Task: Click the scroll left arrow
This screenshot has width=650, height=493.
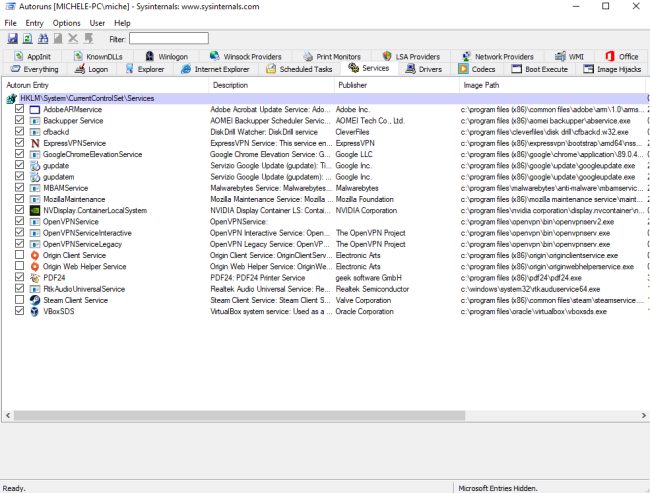Action: [x=7, y=415]
